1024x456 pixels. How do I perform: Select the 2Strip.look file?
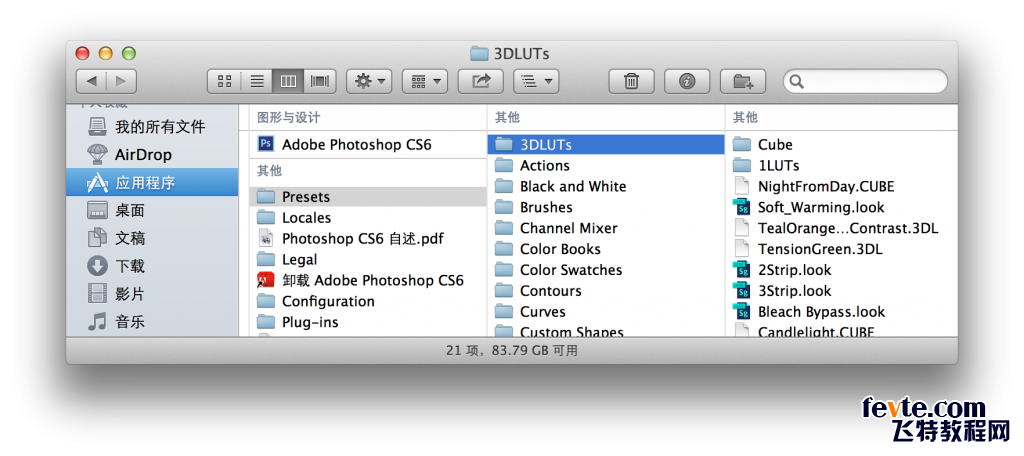tap(841, 270)
